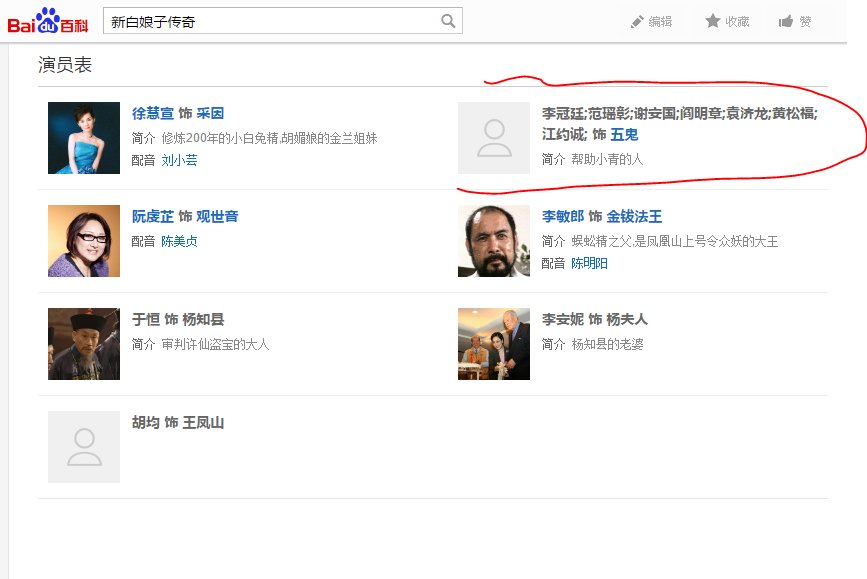The image size is (867, 579).
Task: Open voice actor 陈明阳 link
Action: (589, 263)
